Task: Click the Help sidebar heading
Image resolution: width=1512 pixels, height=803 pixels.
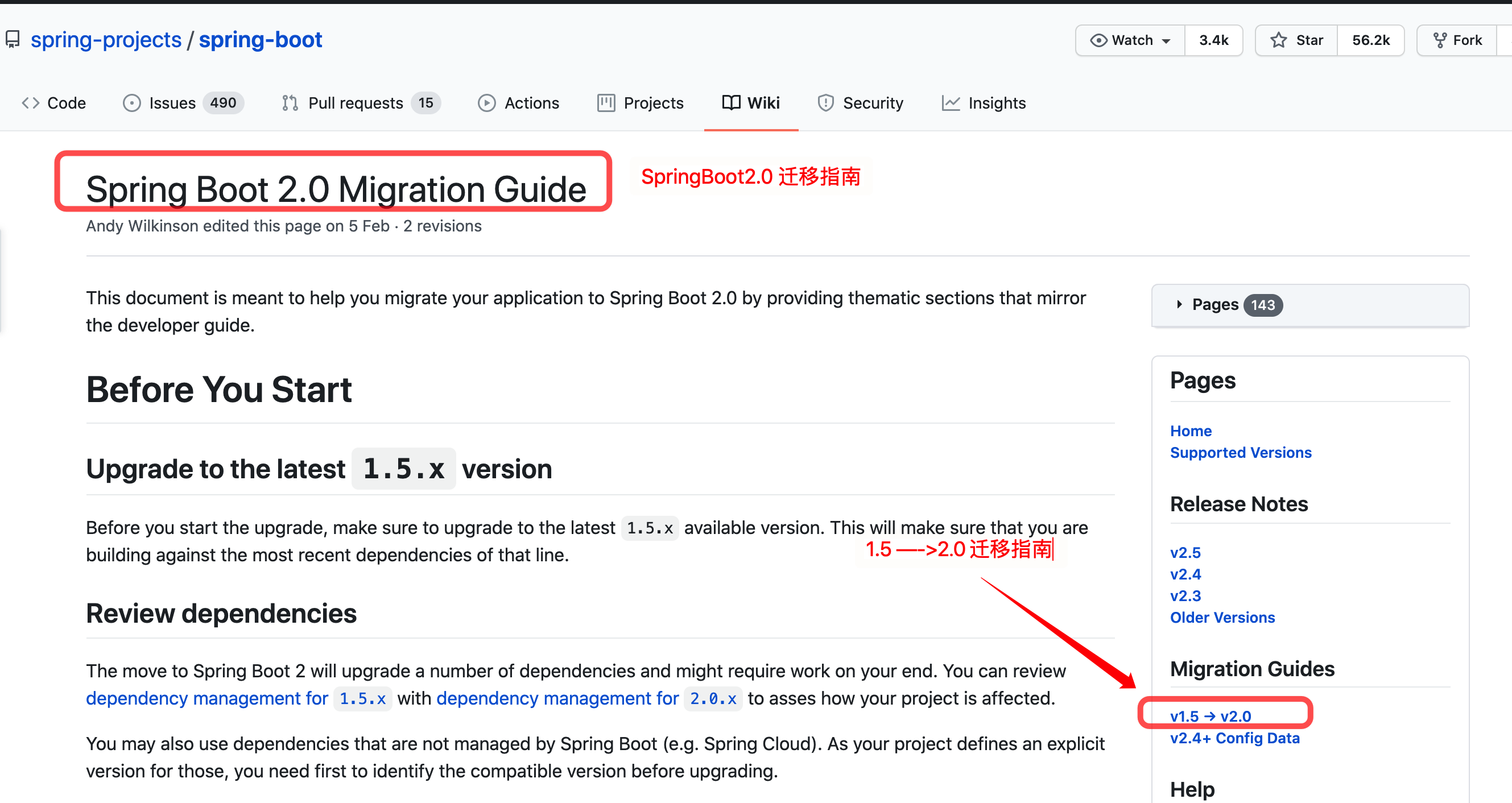Action: 1192,789
